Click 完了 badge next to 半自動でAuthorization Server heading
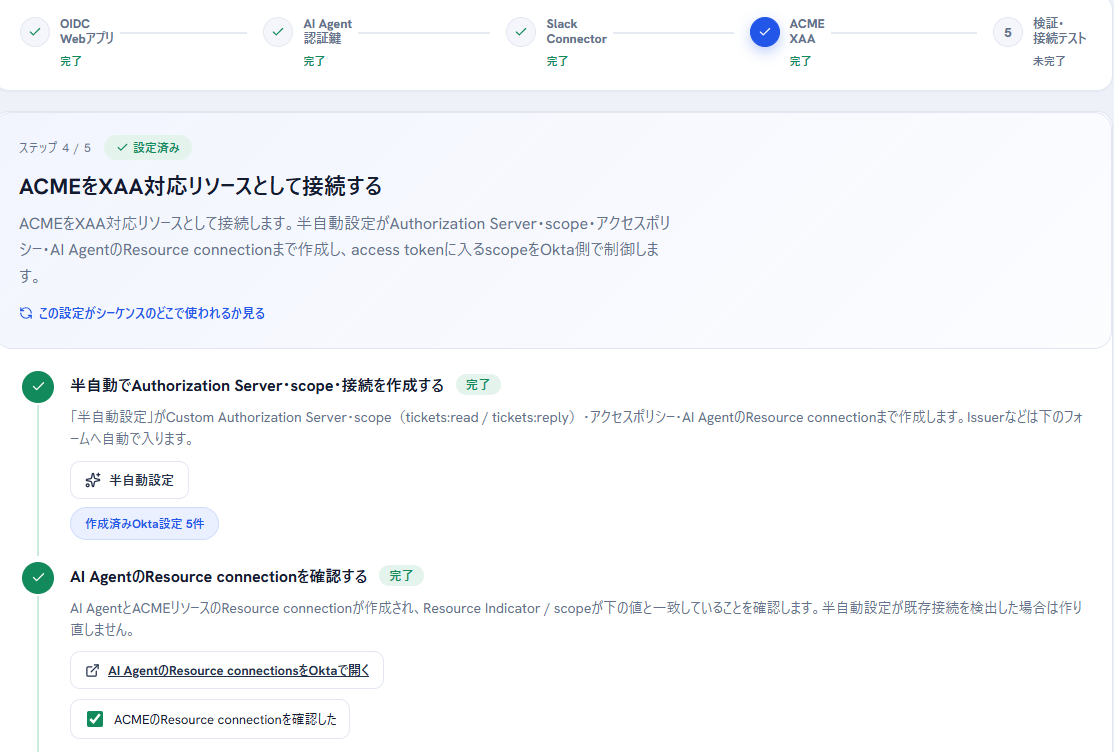 478,385
